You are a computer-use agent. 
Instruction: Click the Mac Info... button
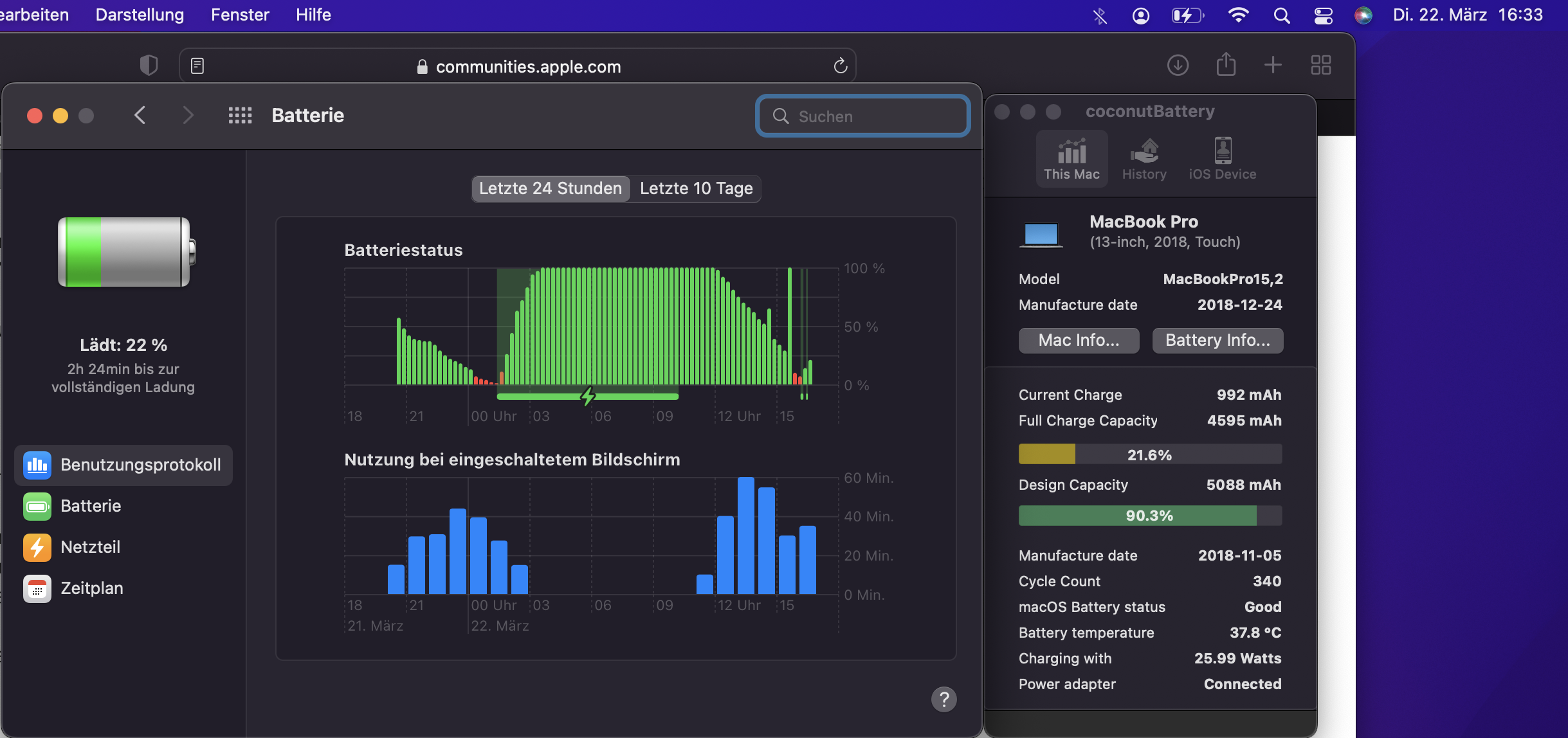click(1079, 340)
